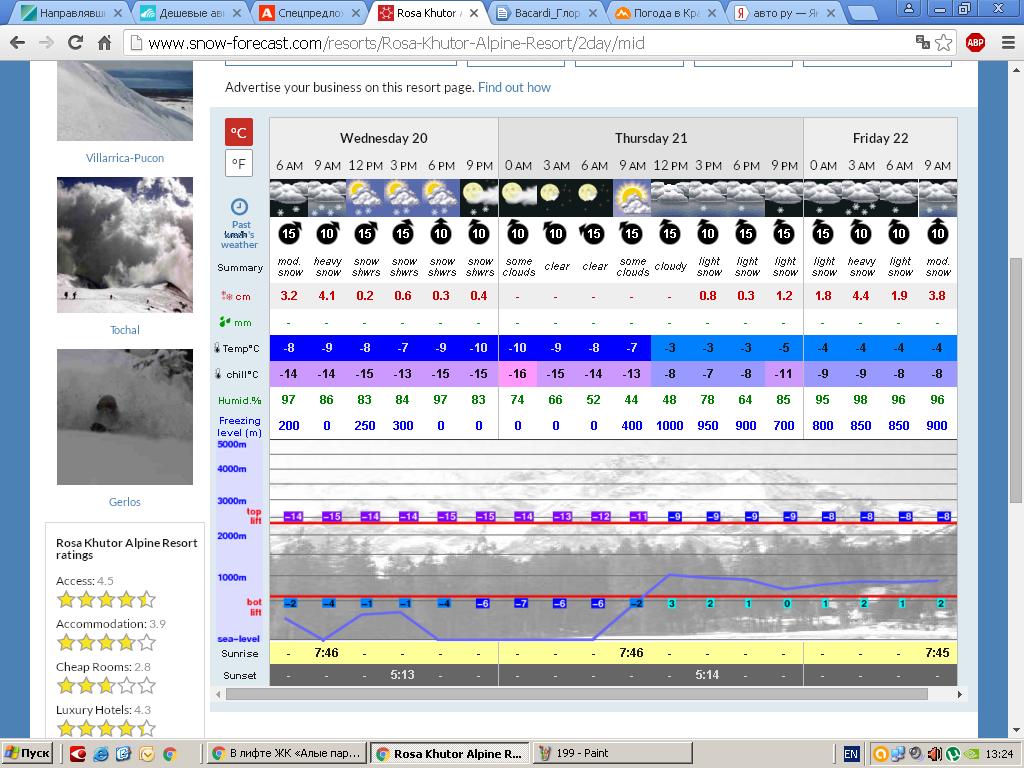Open the browser home page icon
This screenshot has height=768, width=1024.
(x=104, y=43)
